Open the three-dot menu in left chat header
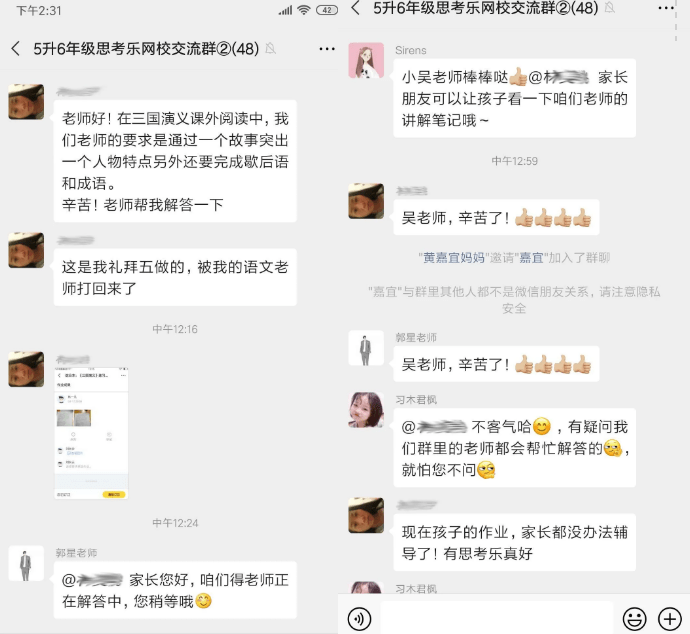 pos(327,49)
